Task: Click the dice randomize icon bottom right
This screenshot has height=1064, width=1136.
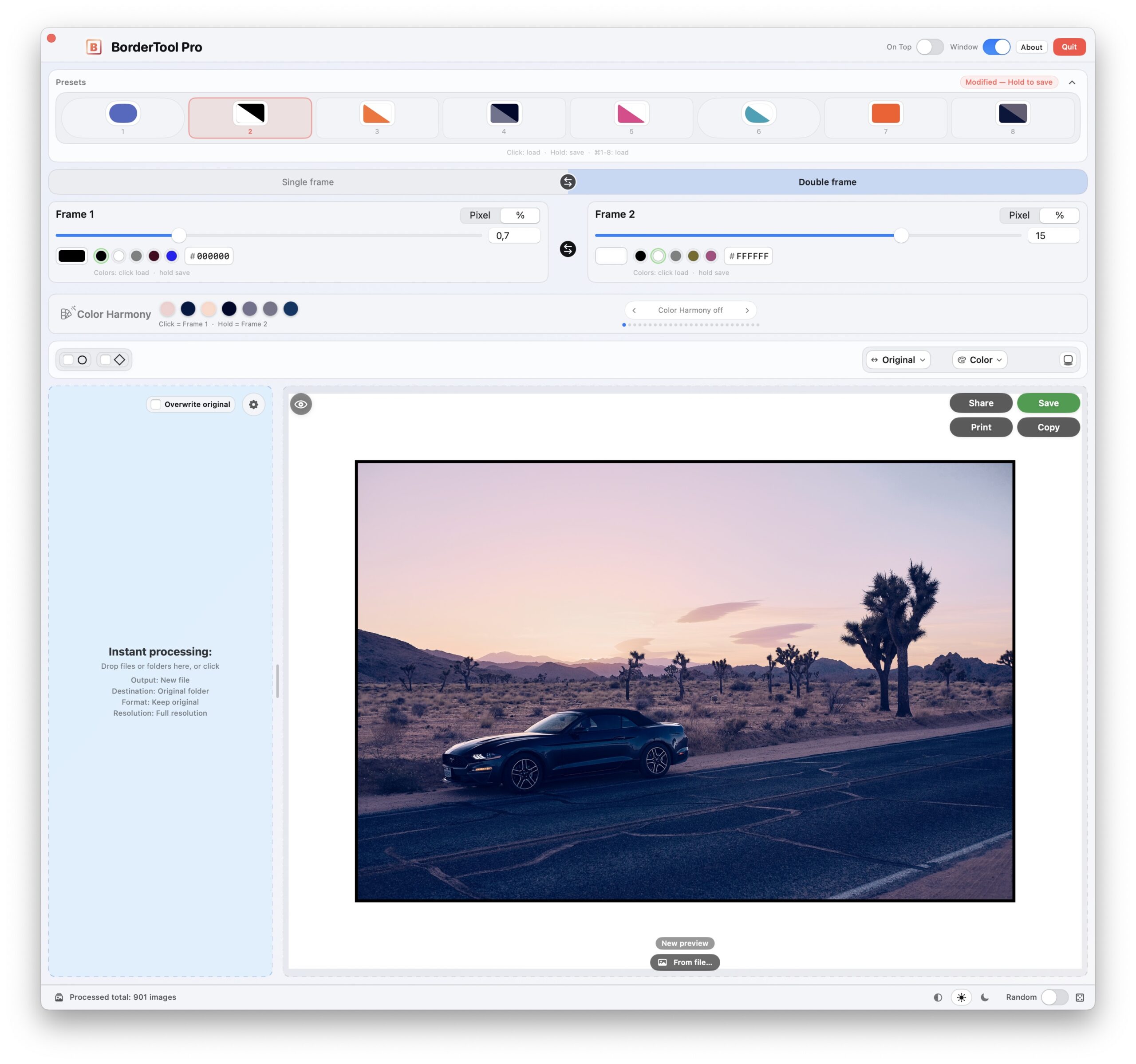Action: [1080, 997]
